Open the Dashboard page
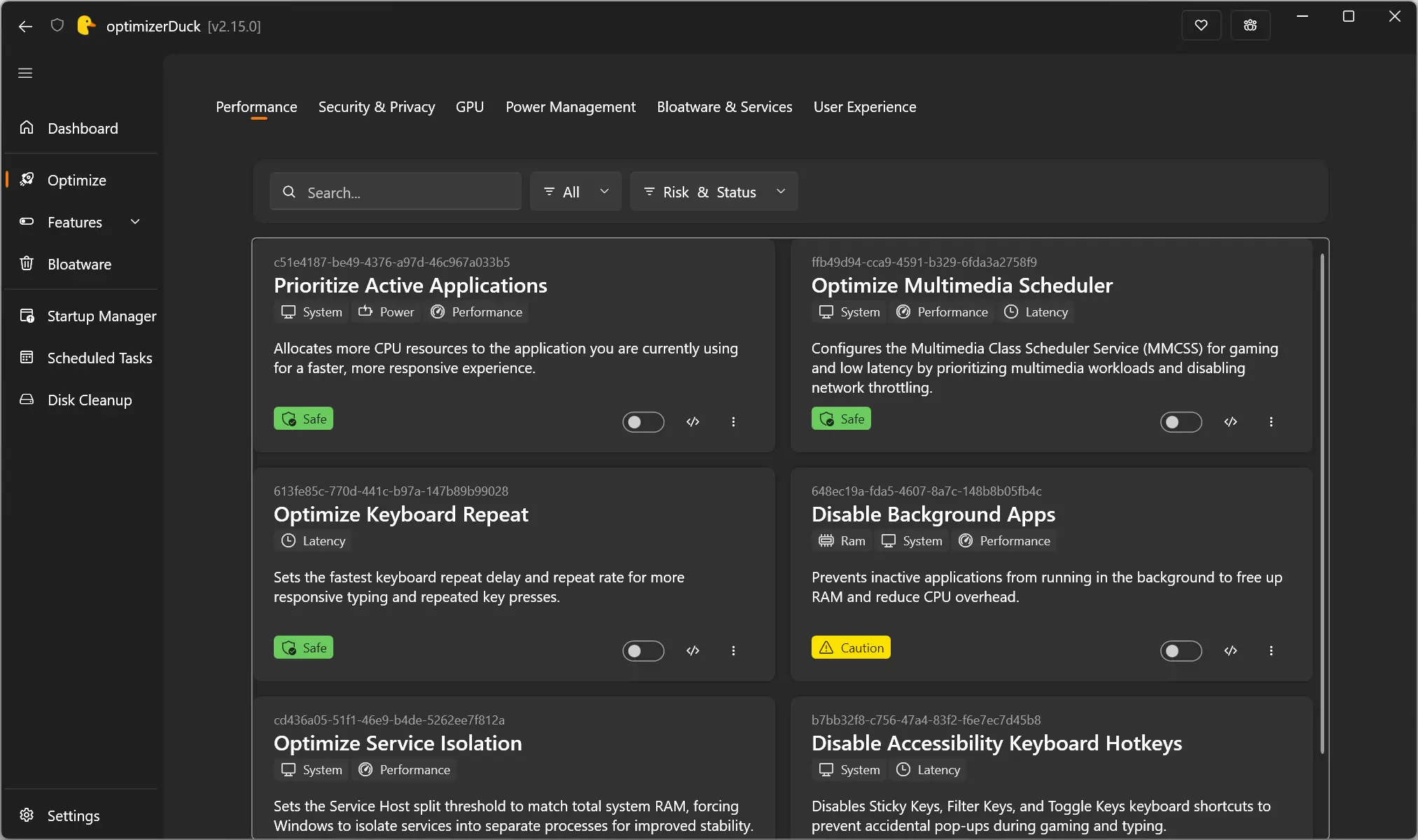The image size is (1418, 840). click(81, 128)
